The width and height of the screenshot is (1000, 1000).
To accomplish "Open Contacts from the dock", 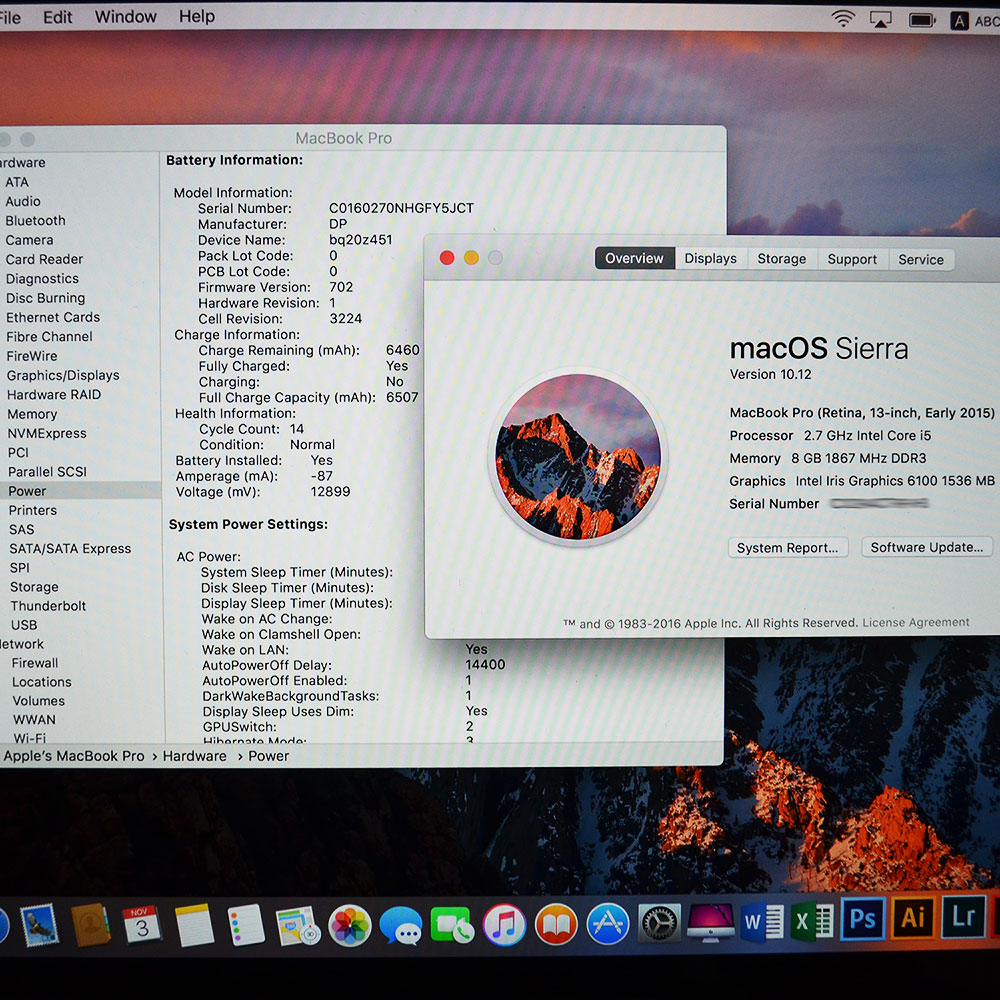I will click(91, 924).
